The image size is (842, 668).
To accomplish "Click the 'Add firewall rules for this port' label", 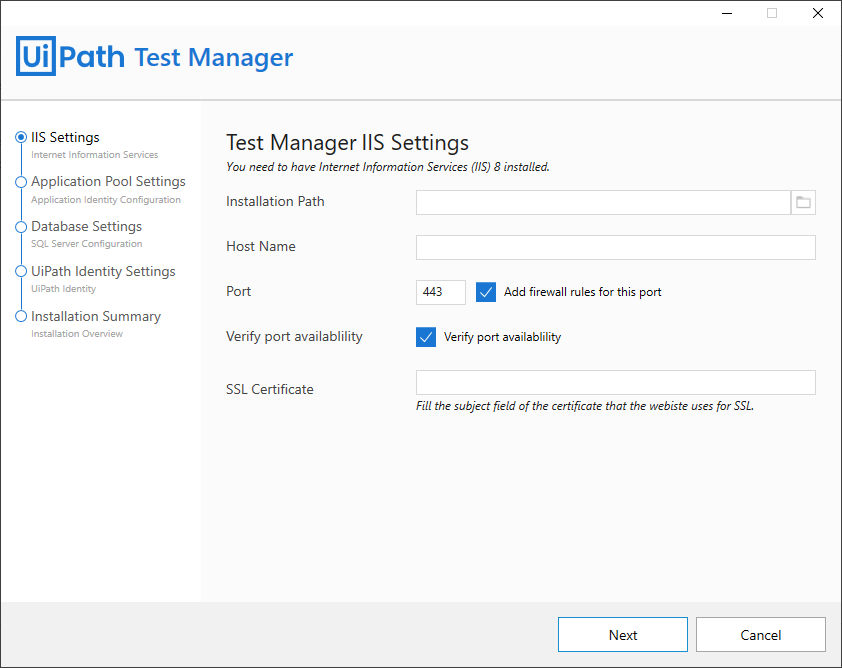I will pos(583,292).
